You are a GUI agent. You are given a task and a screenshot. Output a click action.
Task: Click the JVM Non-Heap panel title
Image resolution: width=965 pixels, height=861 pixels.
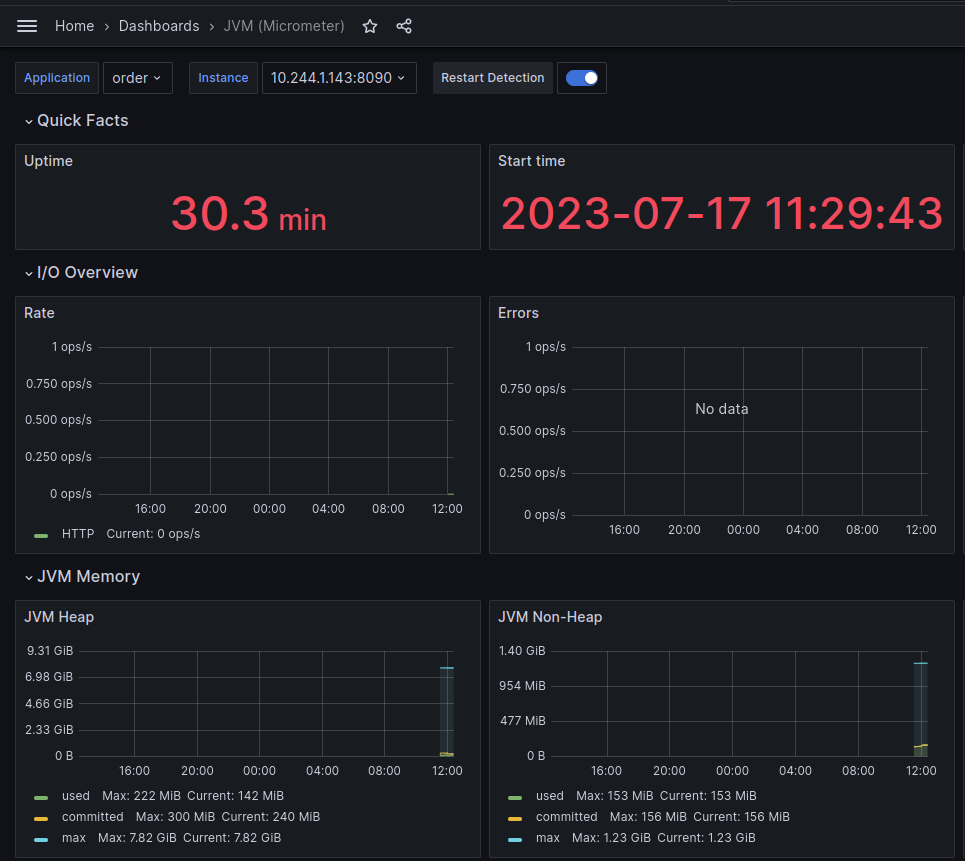point(550,617)
